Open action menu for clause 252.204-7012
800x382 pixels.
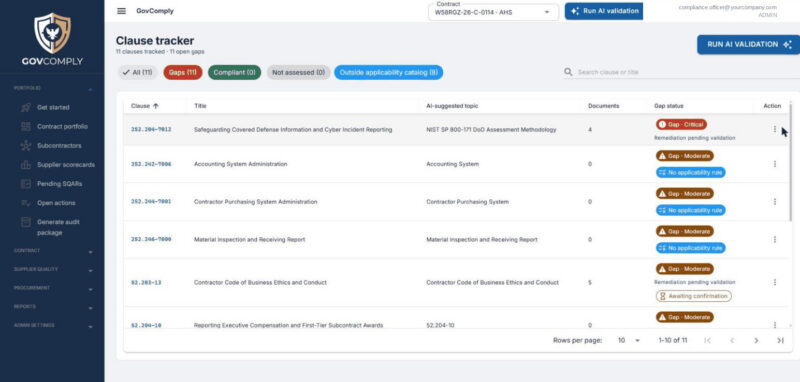774,129
